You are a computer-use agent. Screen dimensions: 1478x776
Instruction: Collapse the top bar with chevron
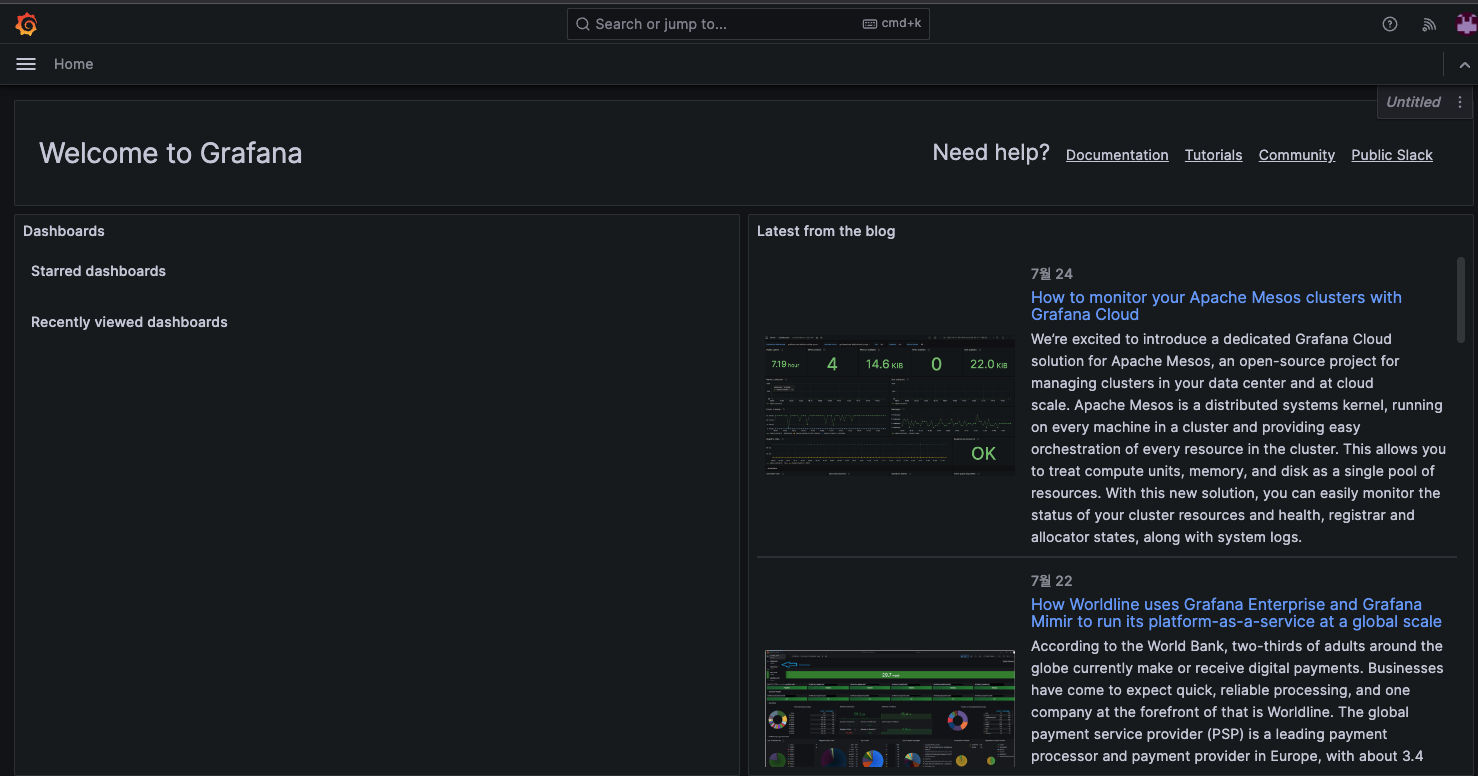tap(1465, 64)
